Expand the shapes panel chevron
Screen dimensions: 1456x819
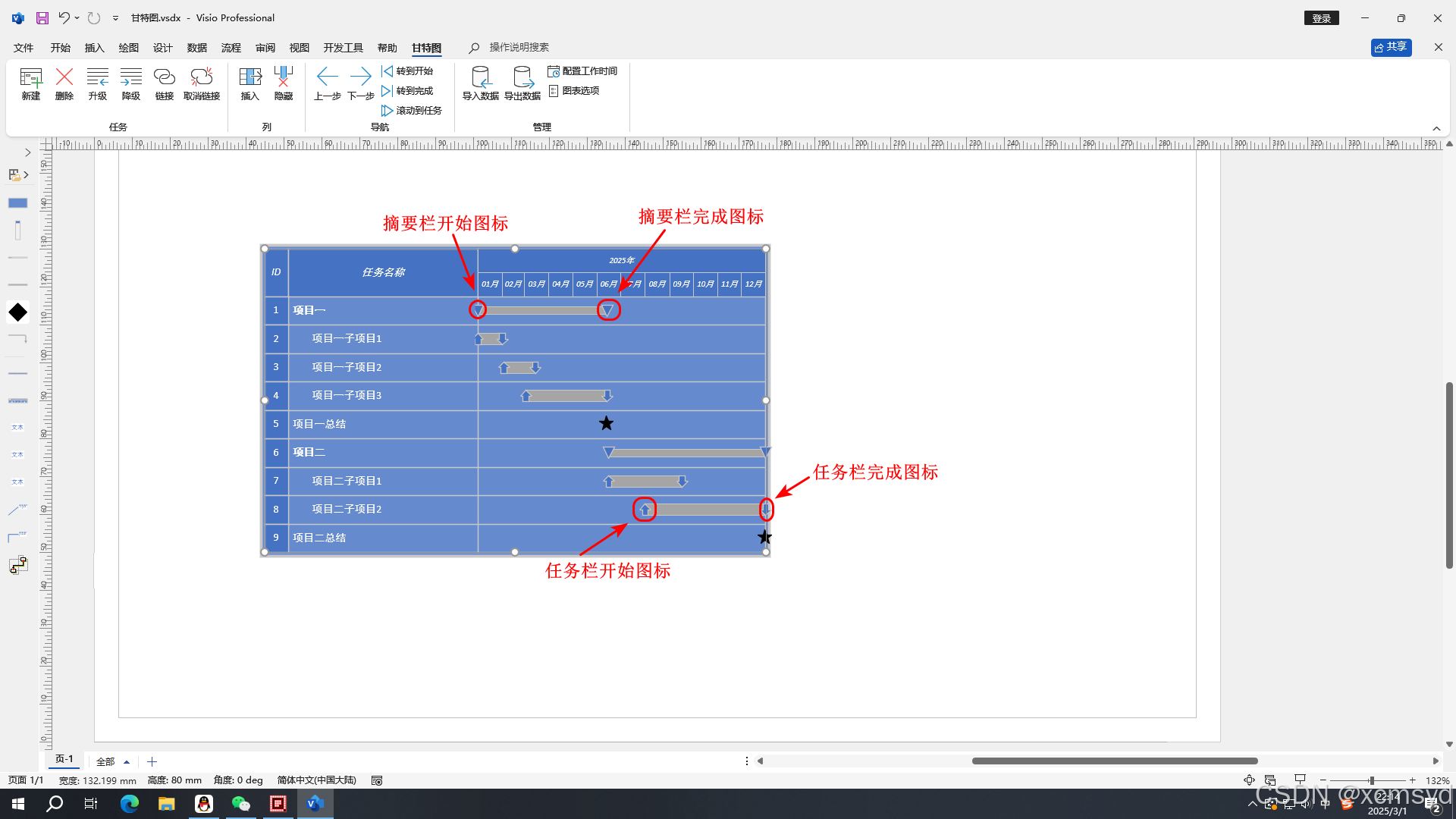[x=28, y=152]
